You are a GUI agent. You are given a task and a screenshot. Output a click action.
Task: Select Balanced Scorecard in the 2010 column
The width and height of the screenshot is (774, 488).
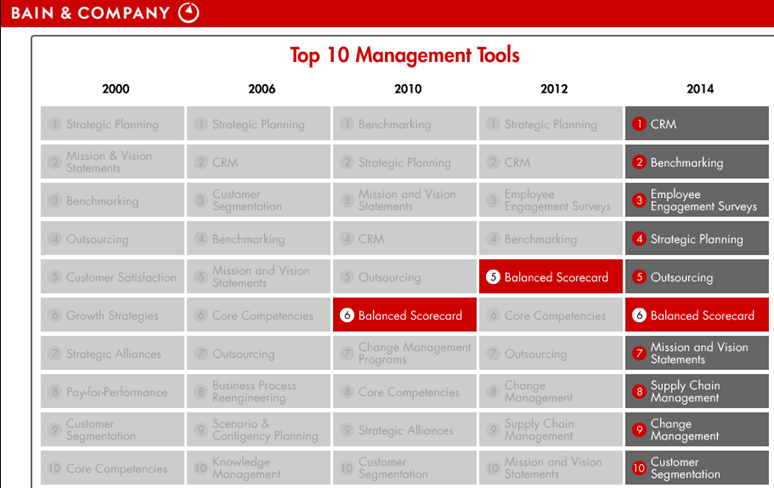point(405,315)
